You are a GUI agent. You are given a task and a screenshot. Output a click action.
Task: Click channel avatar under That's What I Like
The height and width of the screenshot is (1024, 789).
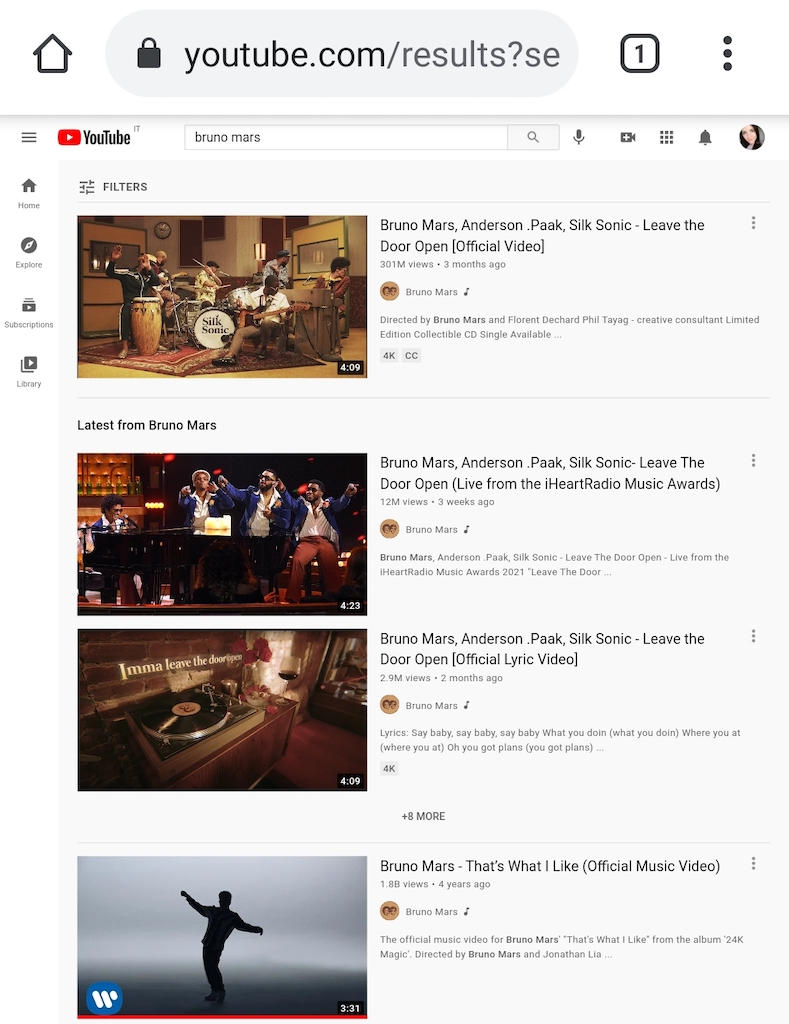click(390, 911)
